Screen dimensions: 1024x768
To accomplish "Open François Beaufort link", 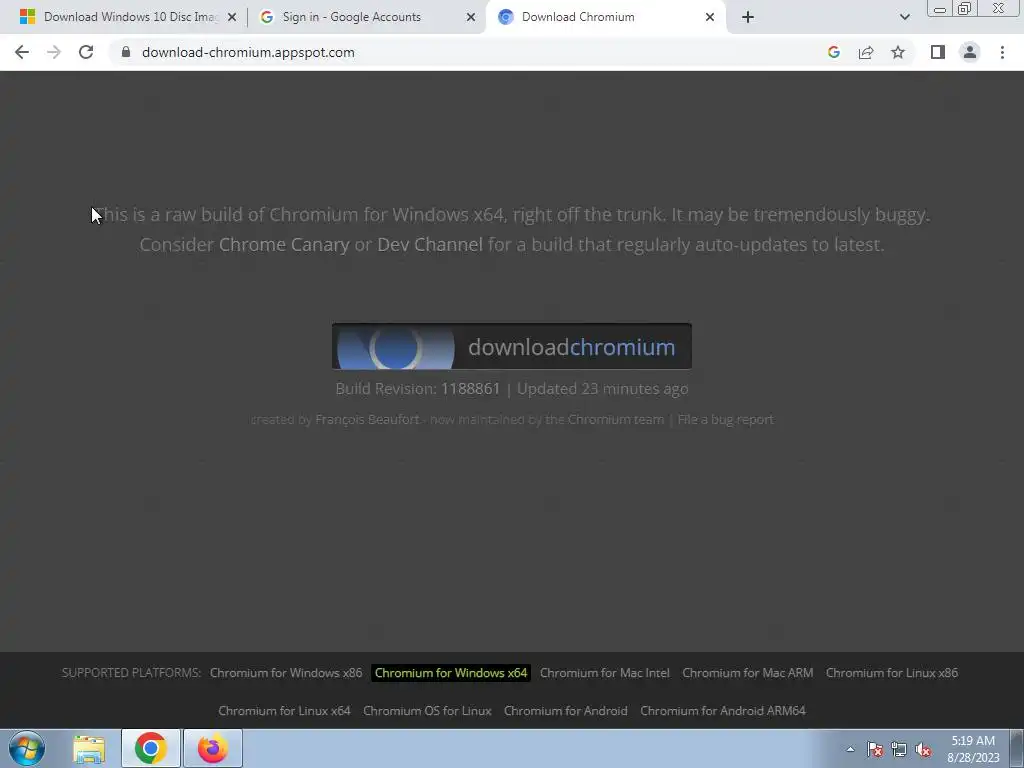I will click(x=367, y=419).
